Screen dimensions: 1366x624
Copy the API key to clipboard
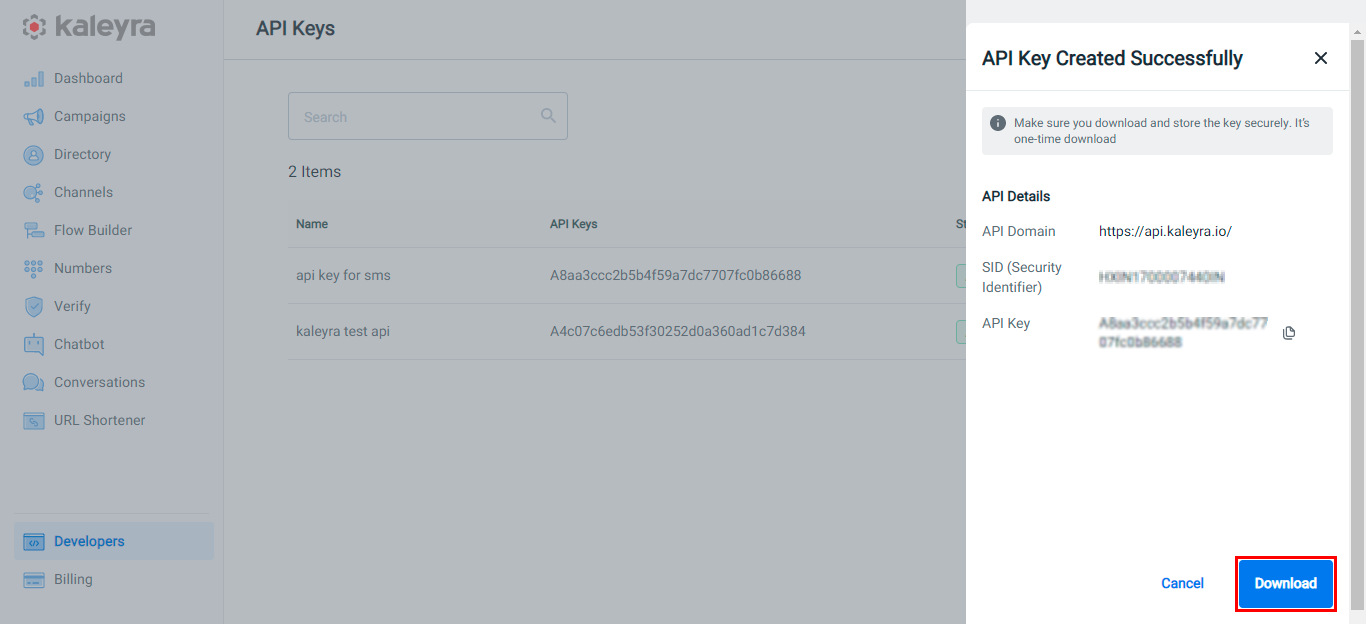1289,333
